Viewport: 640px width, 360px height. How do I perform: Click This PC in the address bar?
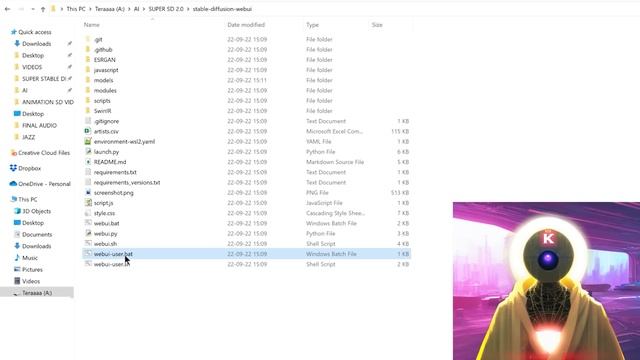click(76, 9)
